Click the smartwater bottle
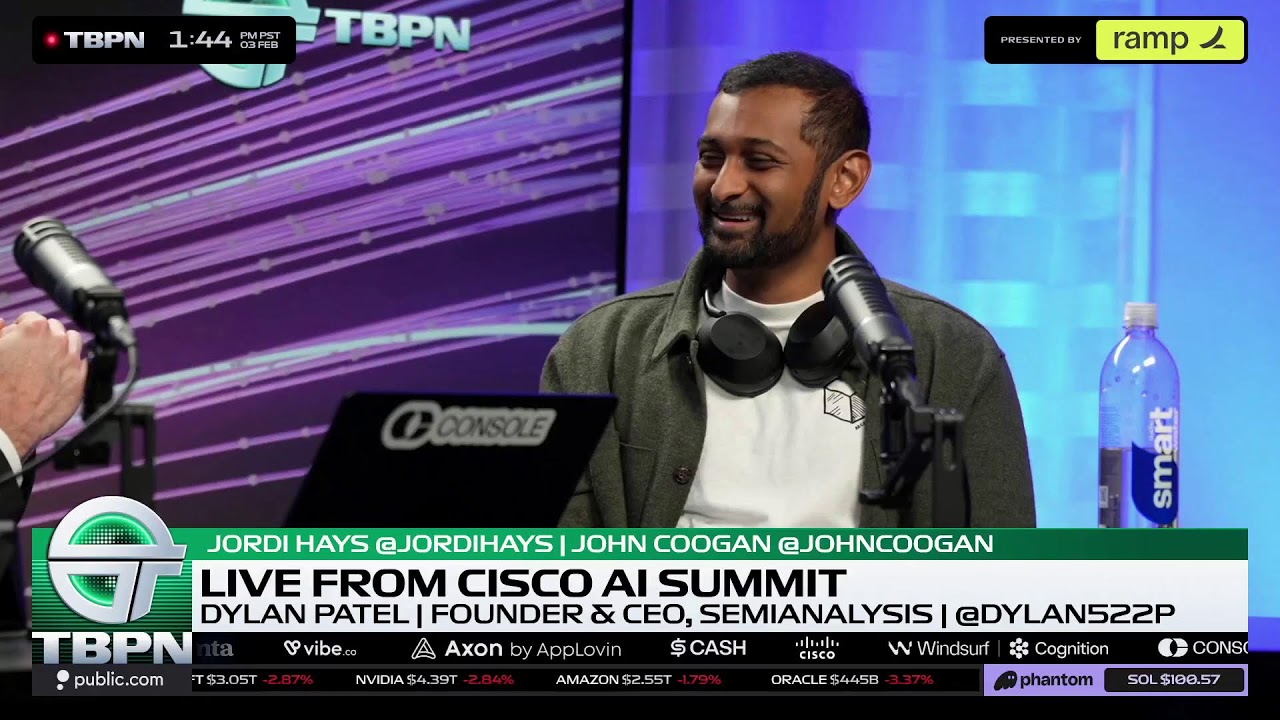The height and width of the screenshot is (720, 1280). pos(1139,416)
